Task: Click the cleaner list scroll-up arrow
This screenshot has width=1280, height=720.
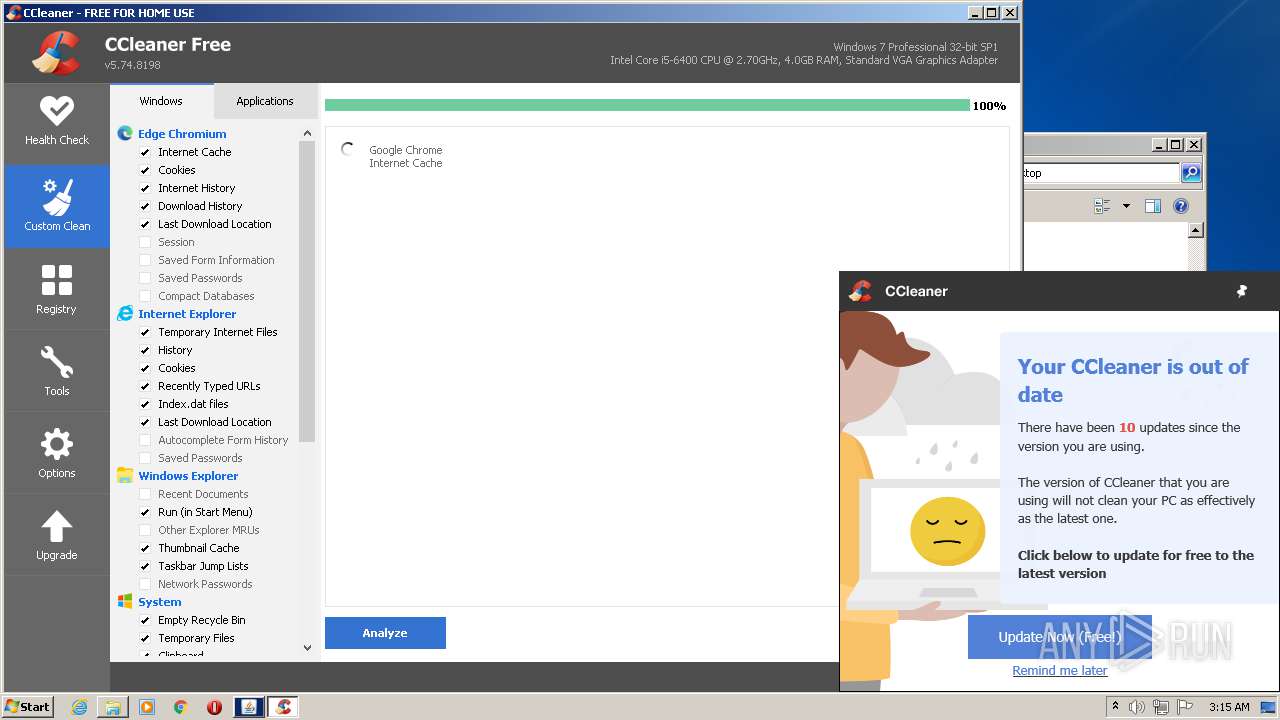Action: (307, 133)
